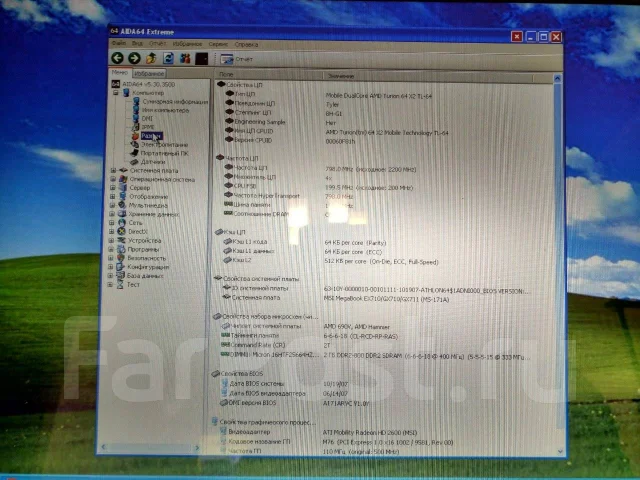
Task: Expand the DirectX node
Action: tap(111, 231)
